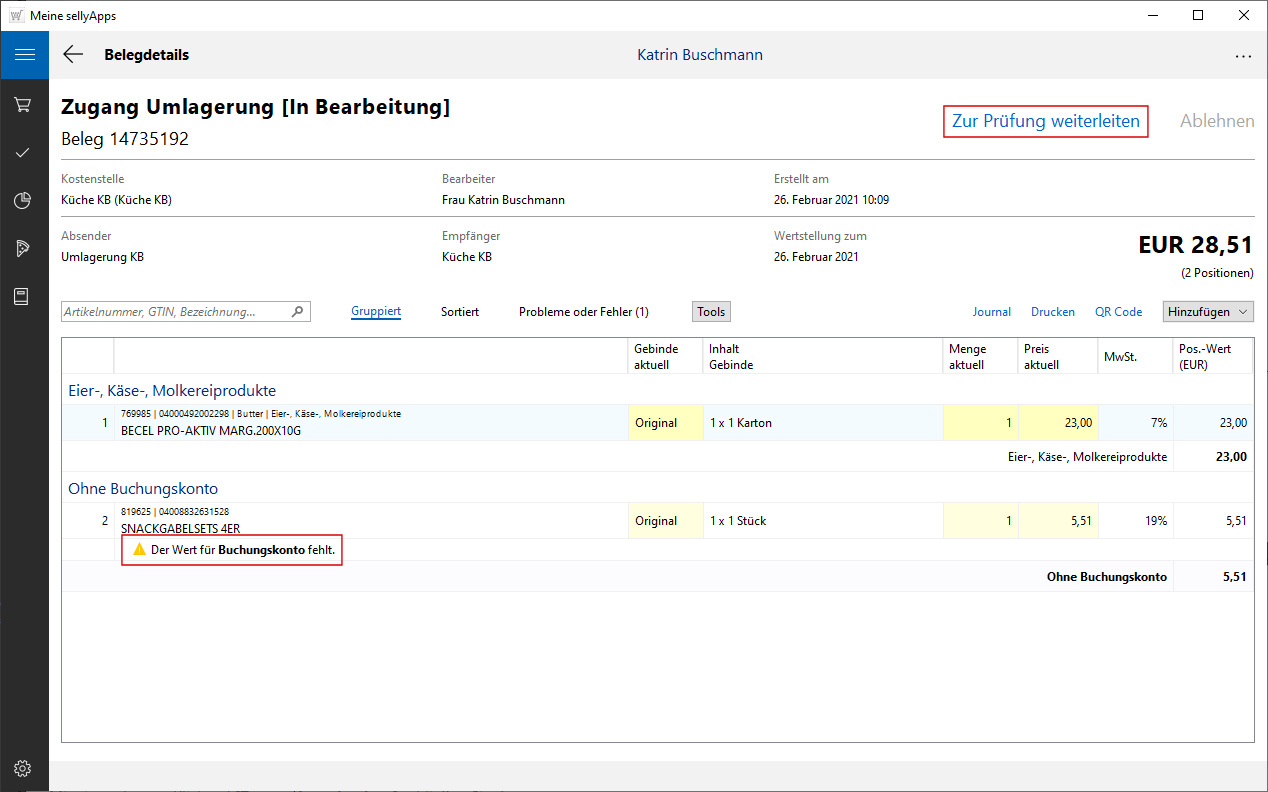Open the three-dots more options menu
The height and width of the screenshot is (792, 1268).
click(1243, 56)
